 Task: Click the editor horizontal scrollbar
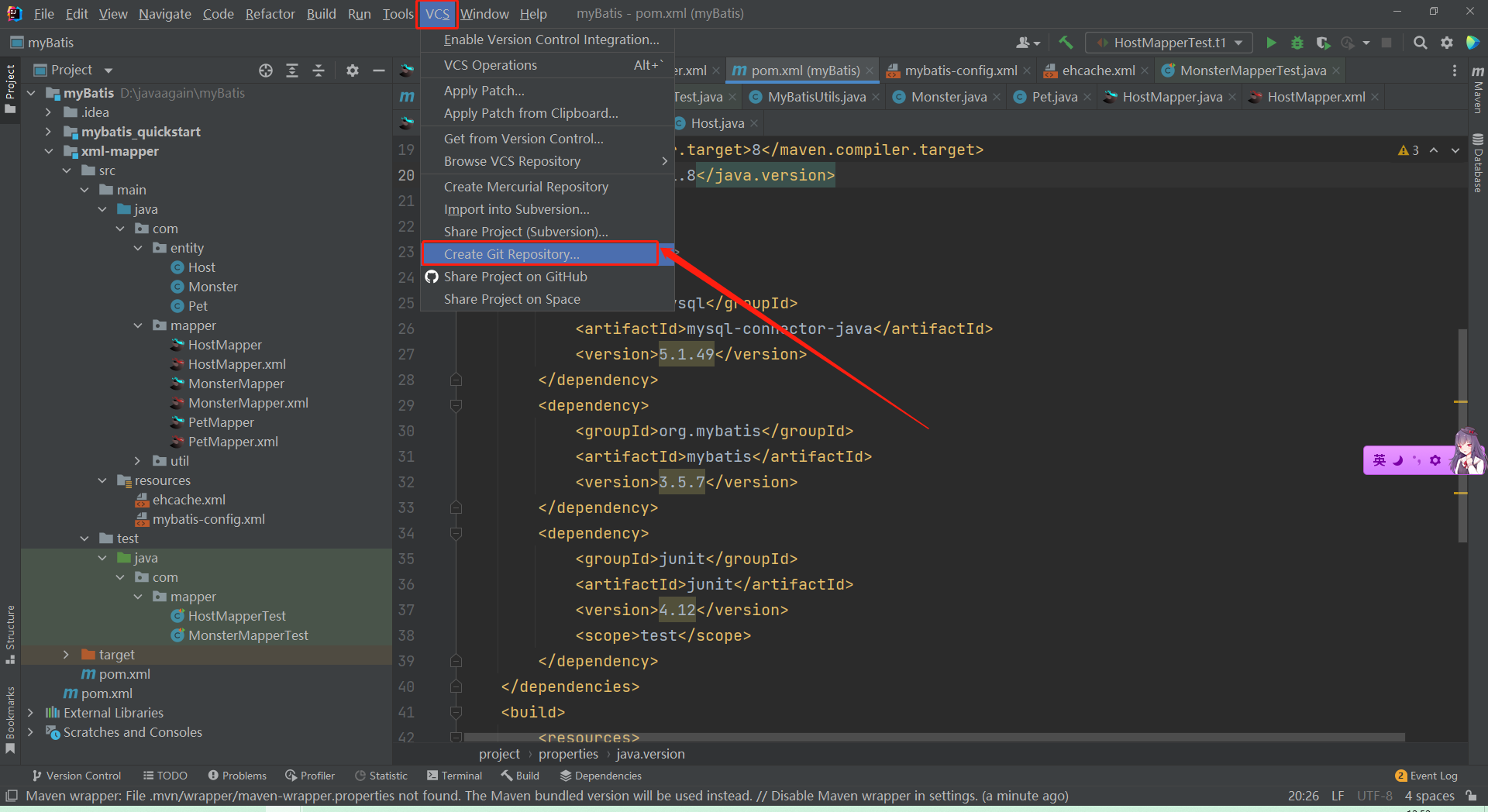[934, 737]
